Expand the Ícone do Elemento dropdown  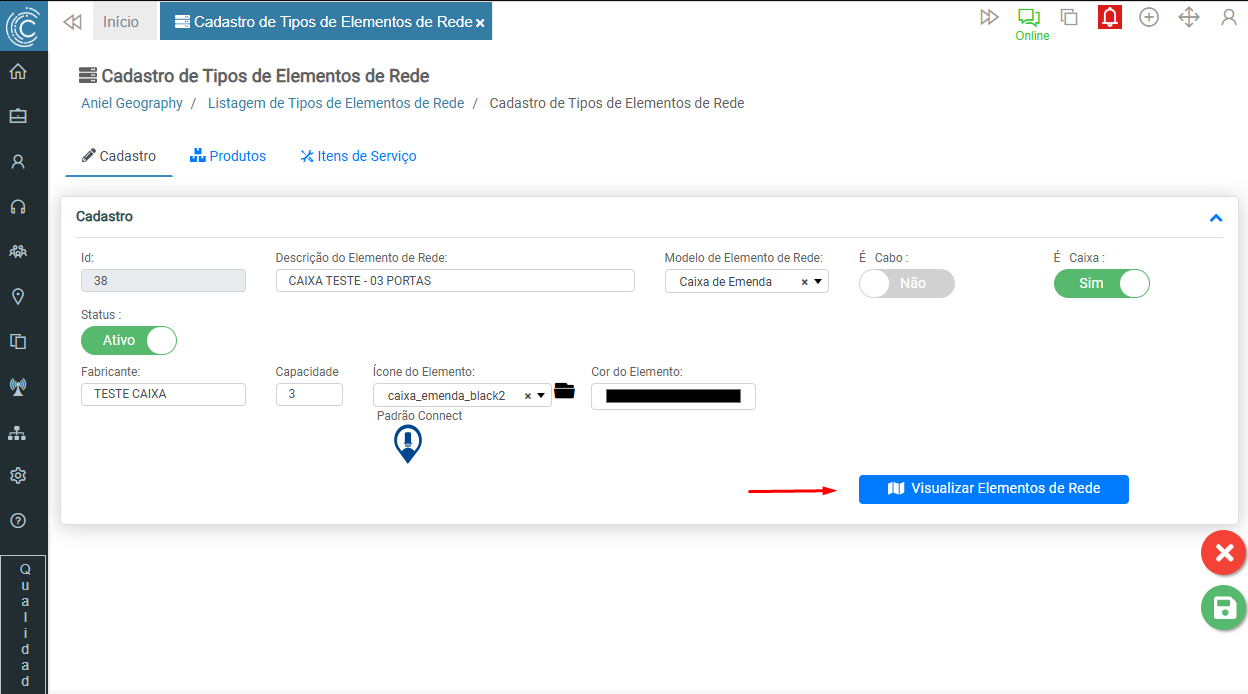541,396
